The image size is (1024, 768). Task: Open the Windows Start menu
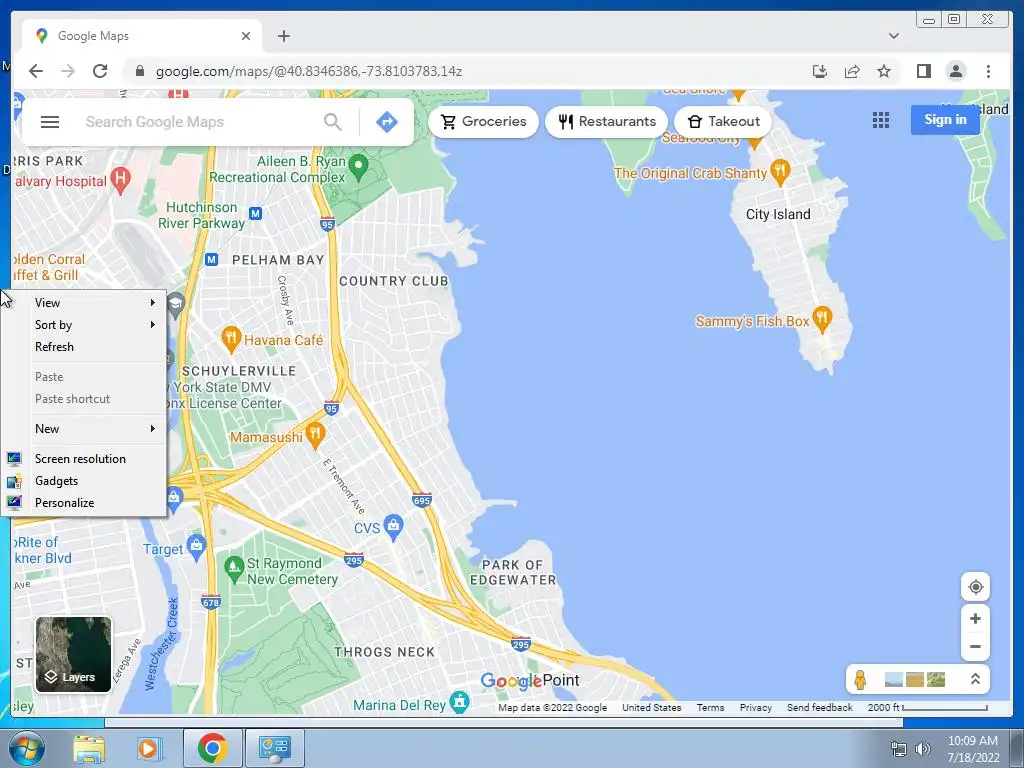click(x=27, y=748)
